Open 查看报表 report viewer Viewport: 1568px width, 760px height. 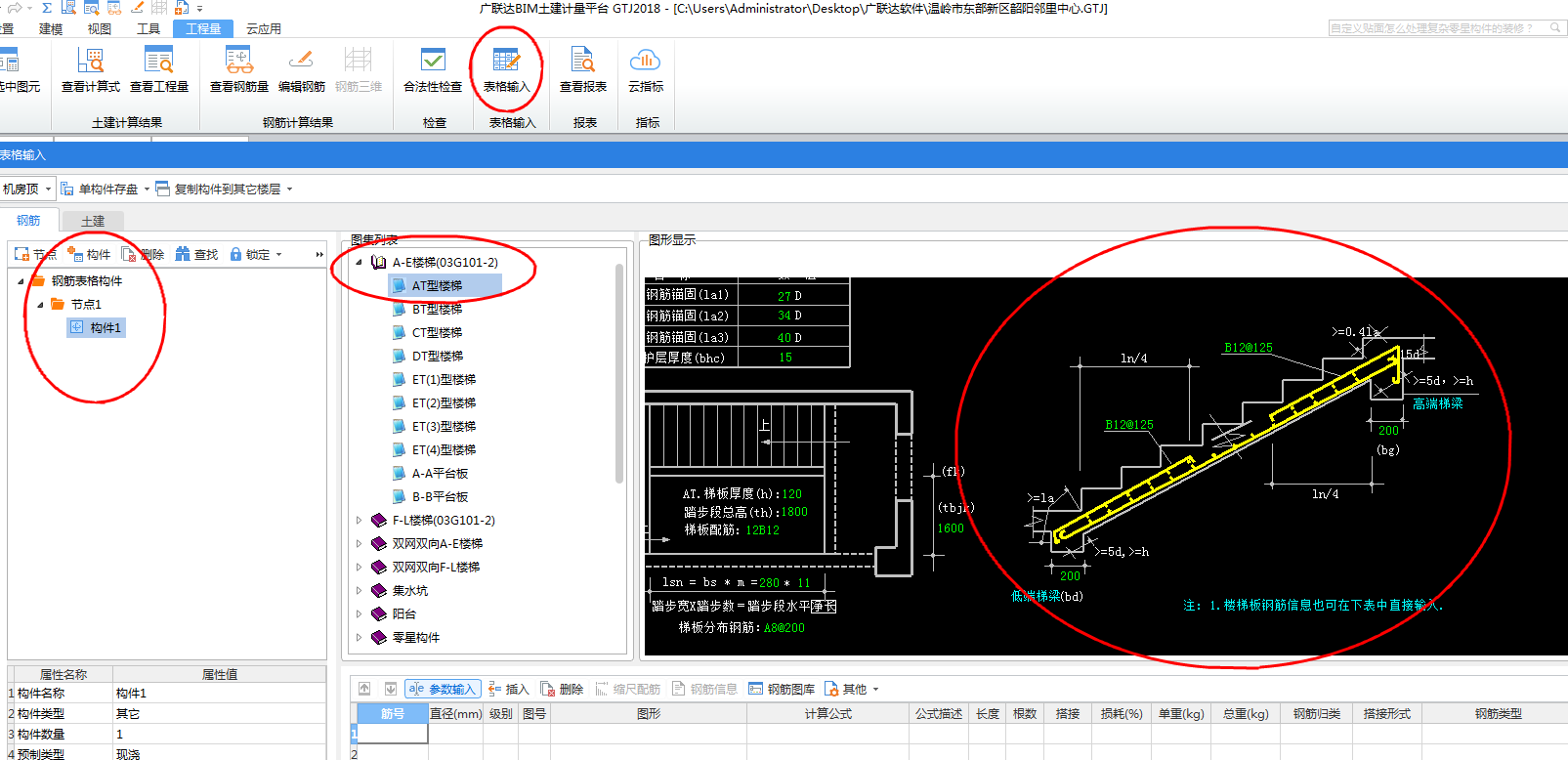583,70
